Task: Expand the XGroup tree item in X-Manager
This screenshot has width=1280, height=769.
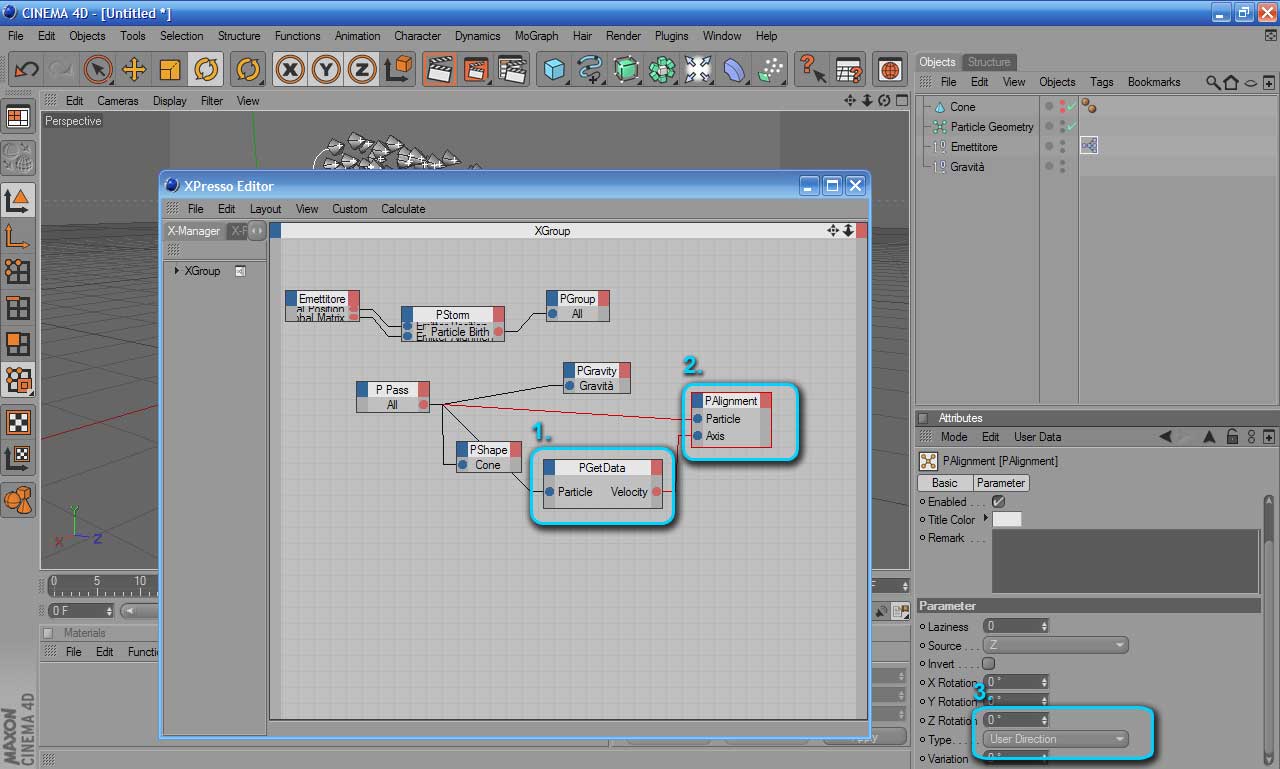Action: pyautogui.click(x=177, y=271)
